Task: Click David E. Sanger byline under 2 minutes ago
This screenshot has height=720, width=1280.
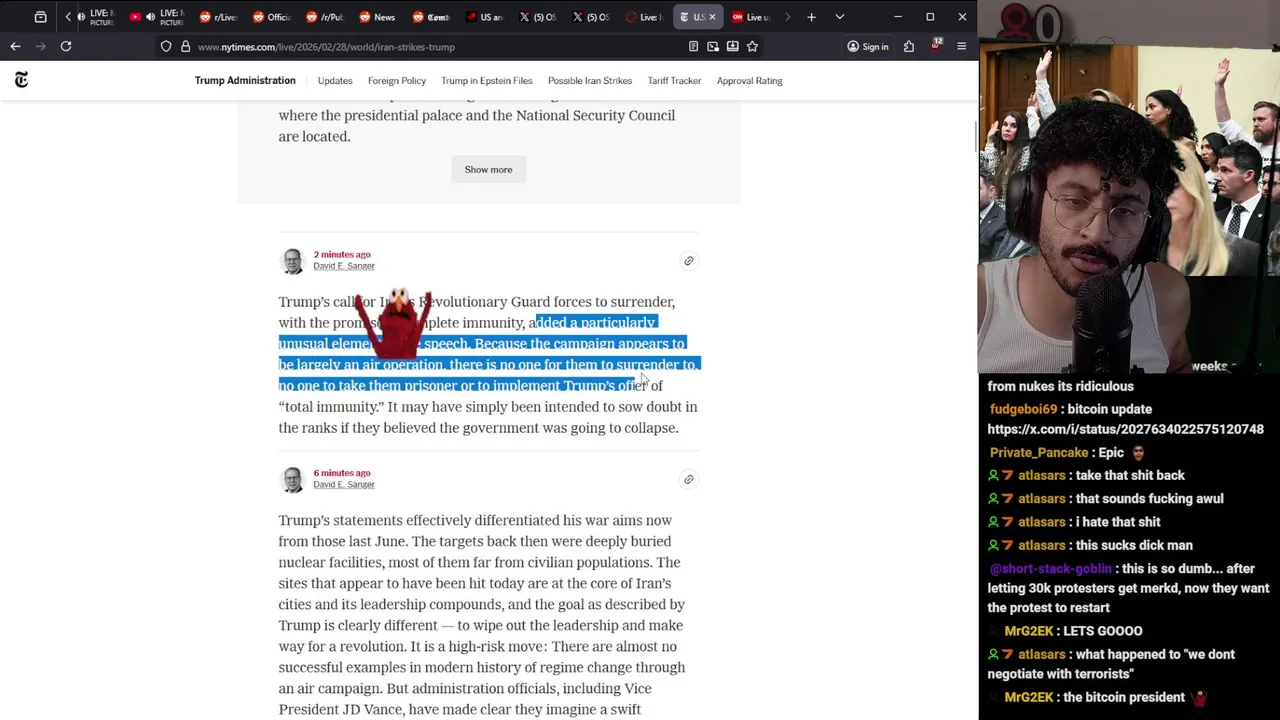Action: (x=344, y=266)
